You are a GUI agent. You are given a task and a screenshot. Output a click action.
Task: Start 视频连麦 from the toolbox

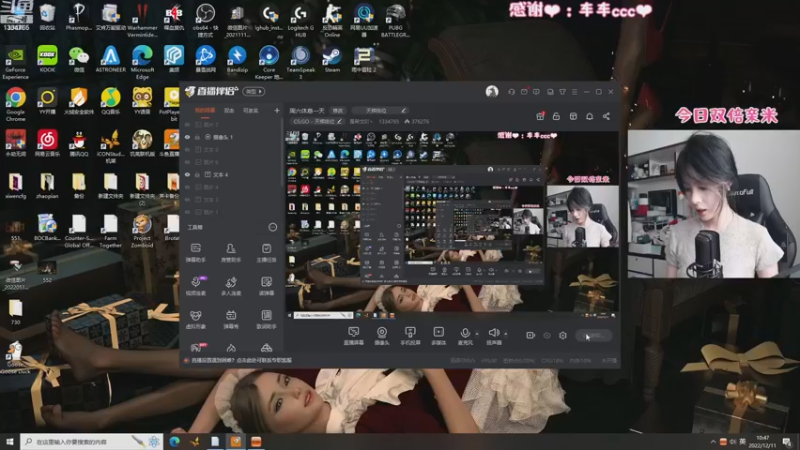(195, 286)
